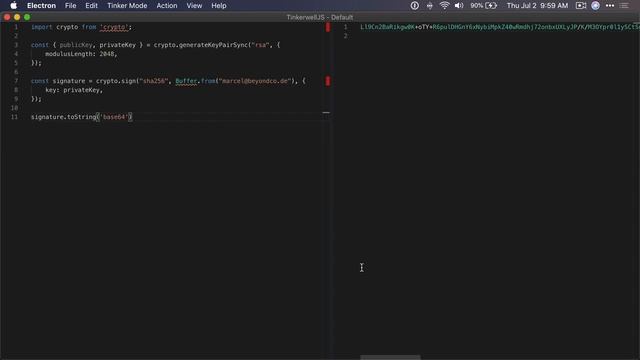Image resolution: width=640 pixels, height=360 pixels.
Task: Open the Tinker Mode menu
Action: tap(127, 6)
